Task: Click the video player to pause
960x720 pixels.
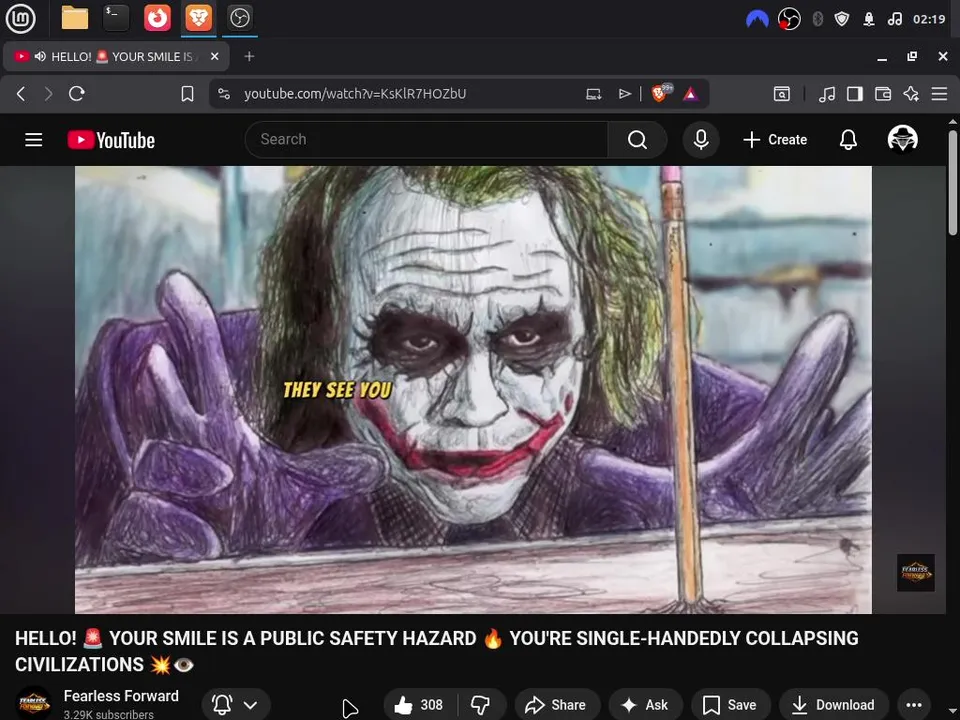Action: tap(473, 389)
